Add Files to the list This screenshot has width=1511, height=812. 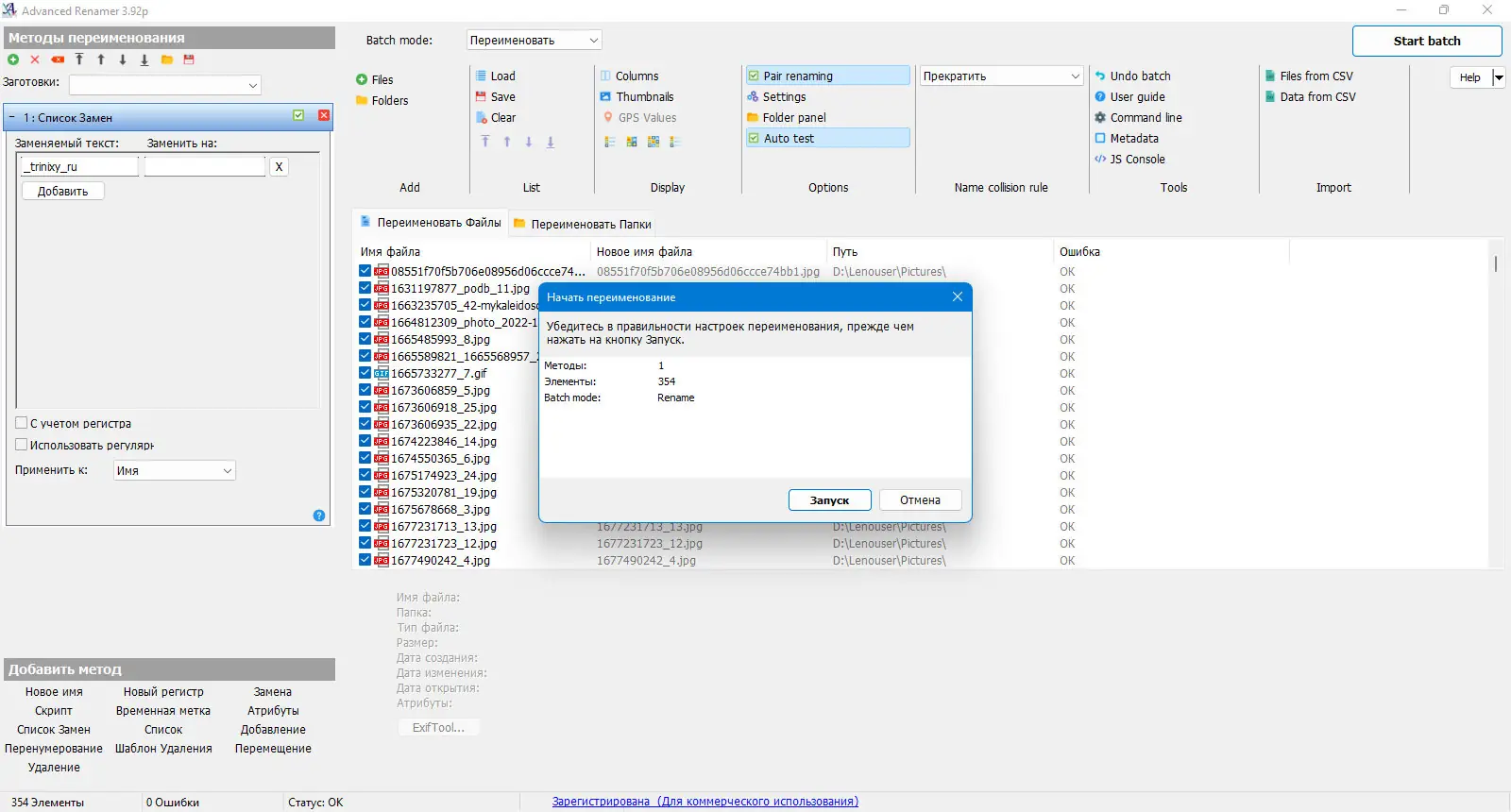pos(375,80)
